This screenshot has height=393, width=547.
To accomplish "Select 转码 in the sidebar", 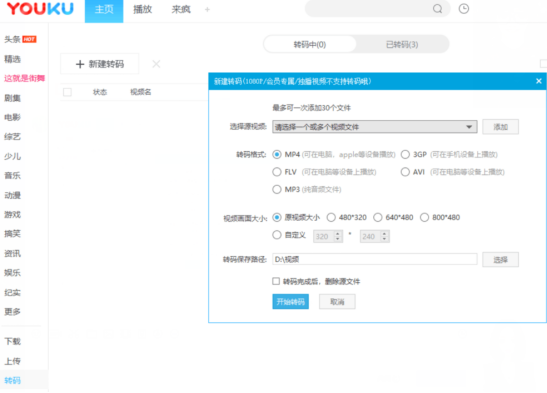I will click(13, 380).
